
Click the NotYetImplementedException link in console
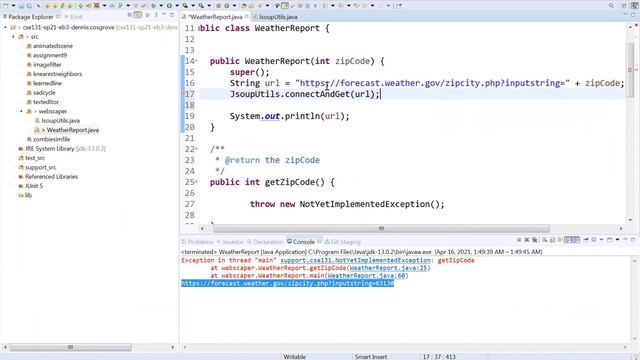[x=356, y=260]
